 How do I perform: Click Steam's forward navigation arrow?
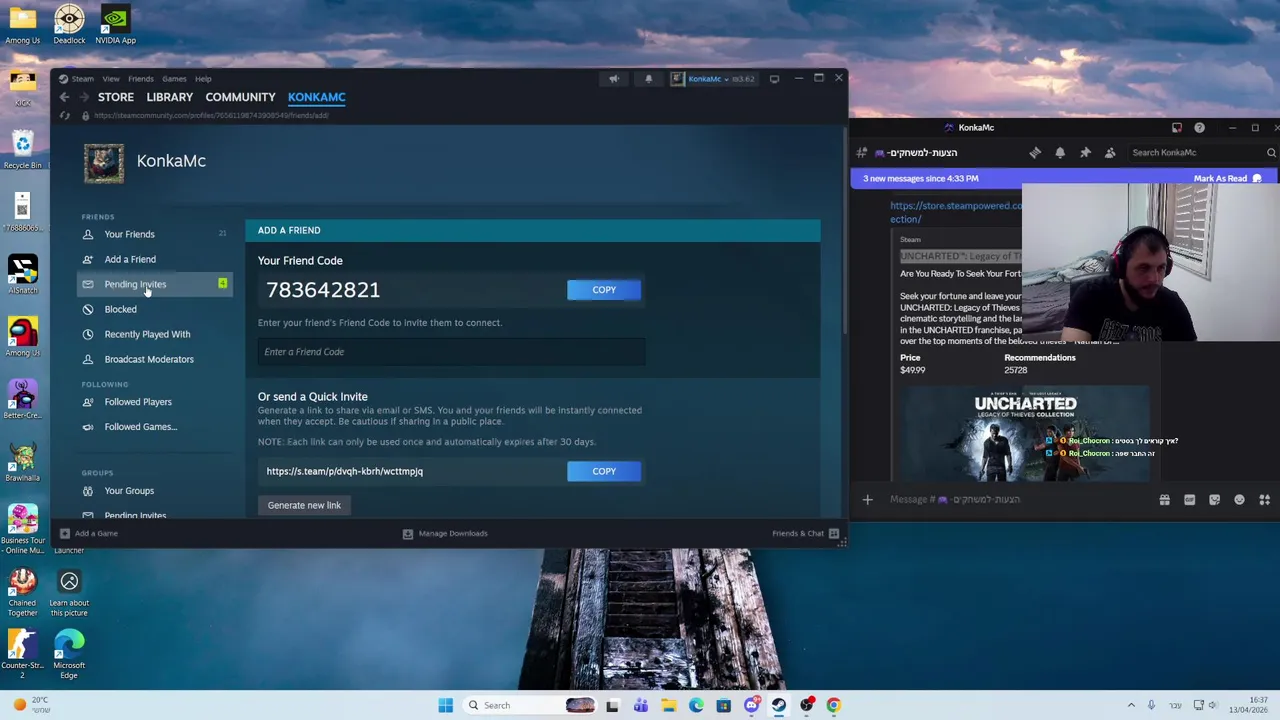click(84, 97)
